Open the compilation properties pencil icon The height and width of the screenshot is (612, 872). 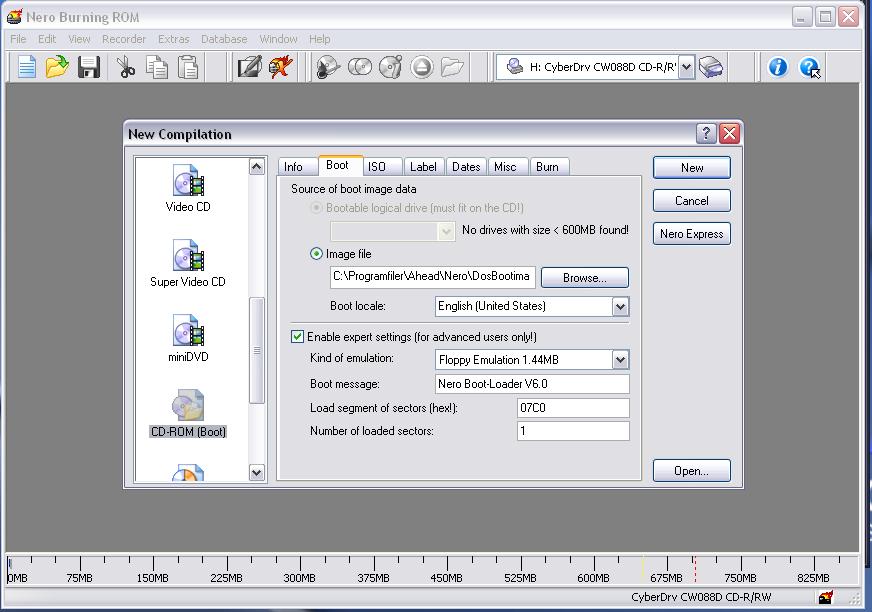[249, 68]
